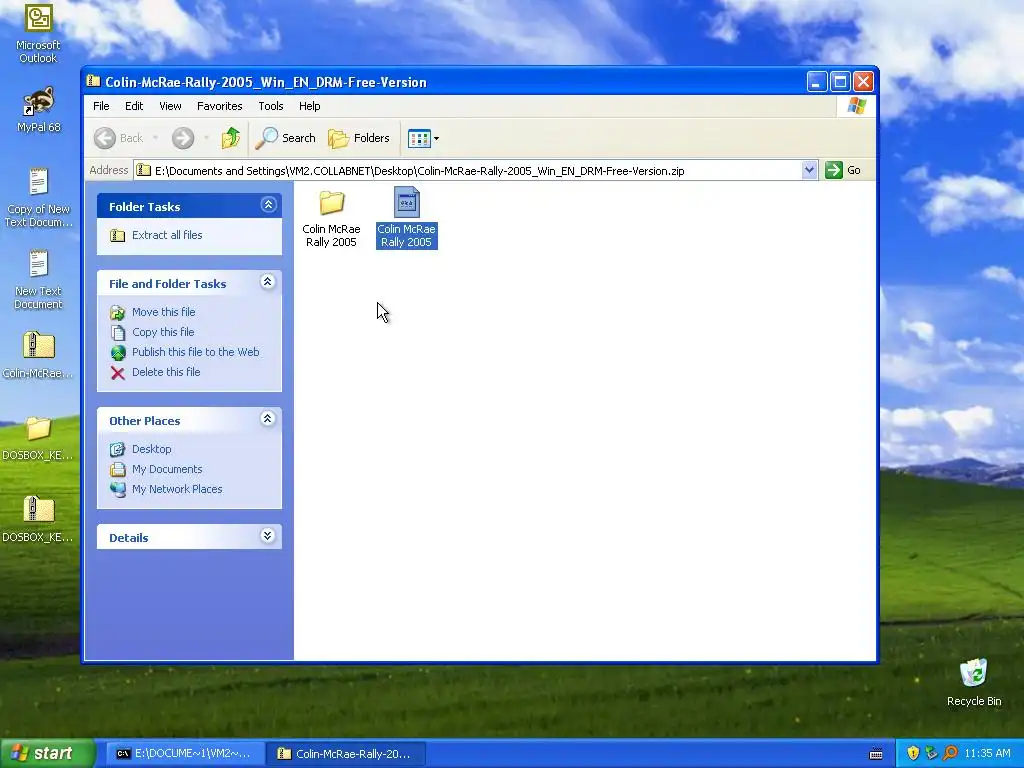1024x768 pixels.
Task: Click the on-screen keyboard taskbar icon
Action: [x=876, y=754]
